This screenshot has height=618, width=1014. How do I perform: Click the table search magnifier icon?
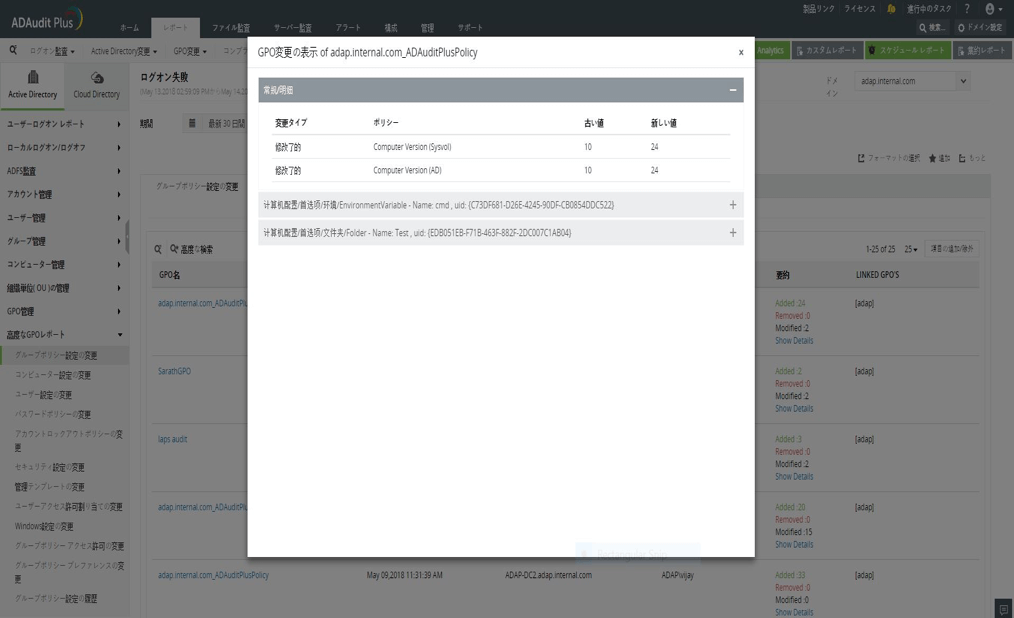[x=158, y=249]
